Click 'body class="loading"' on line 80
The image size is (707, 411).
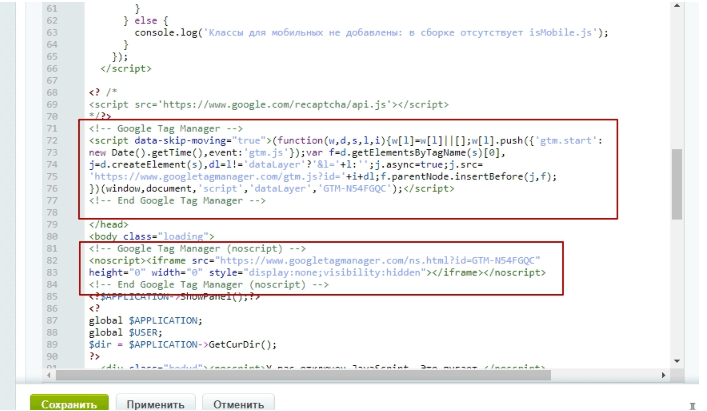pos(152,236)
